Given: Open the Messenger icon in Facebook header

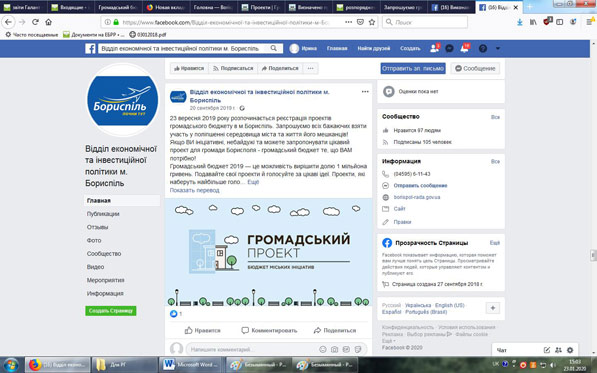Looking at the screenshot, I should tap(449, 48).
